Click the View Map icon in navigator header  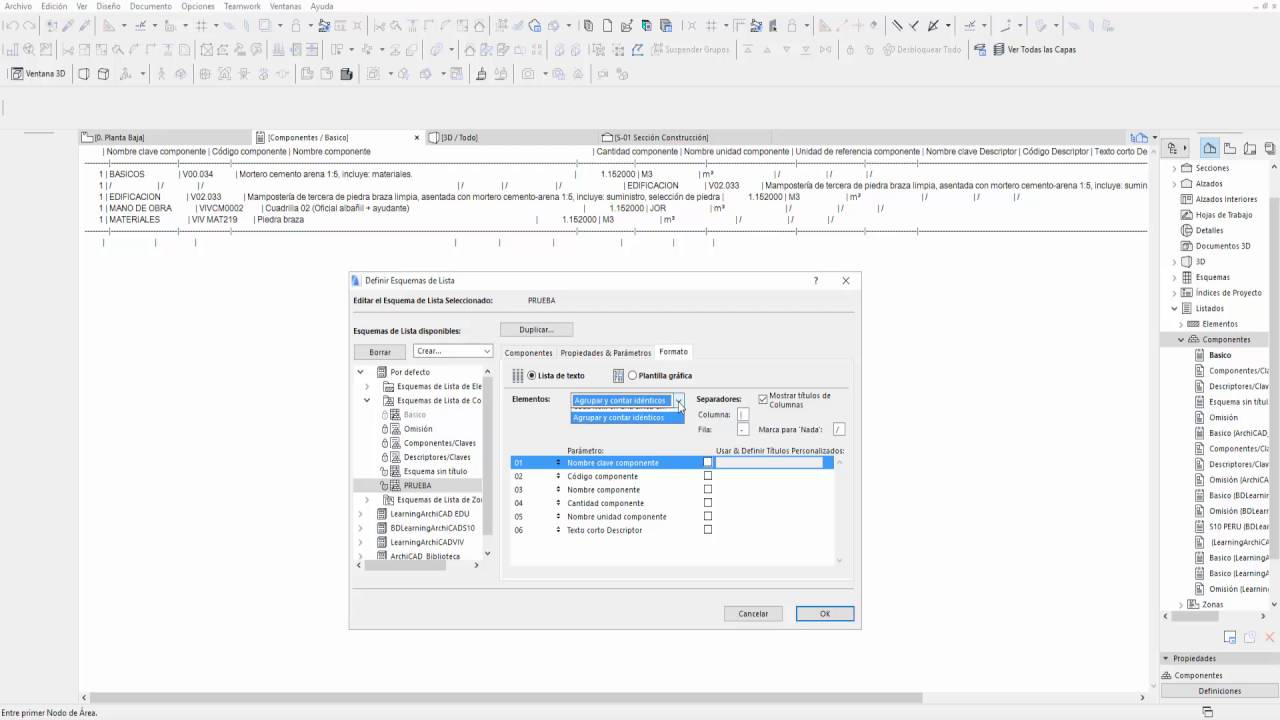coord(1230,148)
